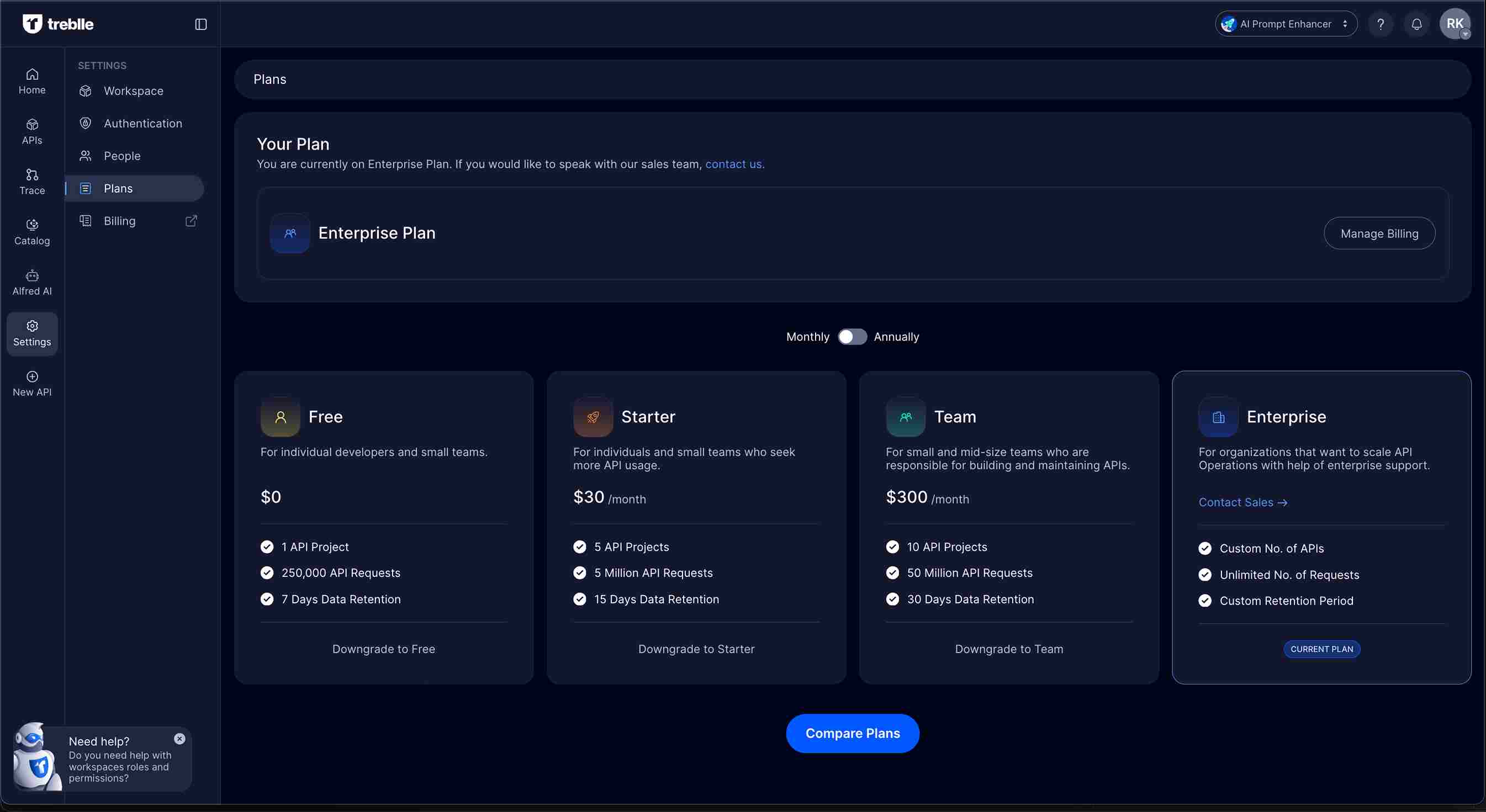Click the Manage Billing button
This screenshot has width=1486, height=812.
click(1379, 233)
